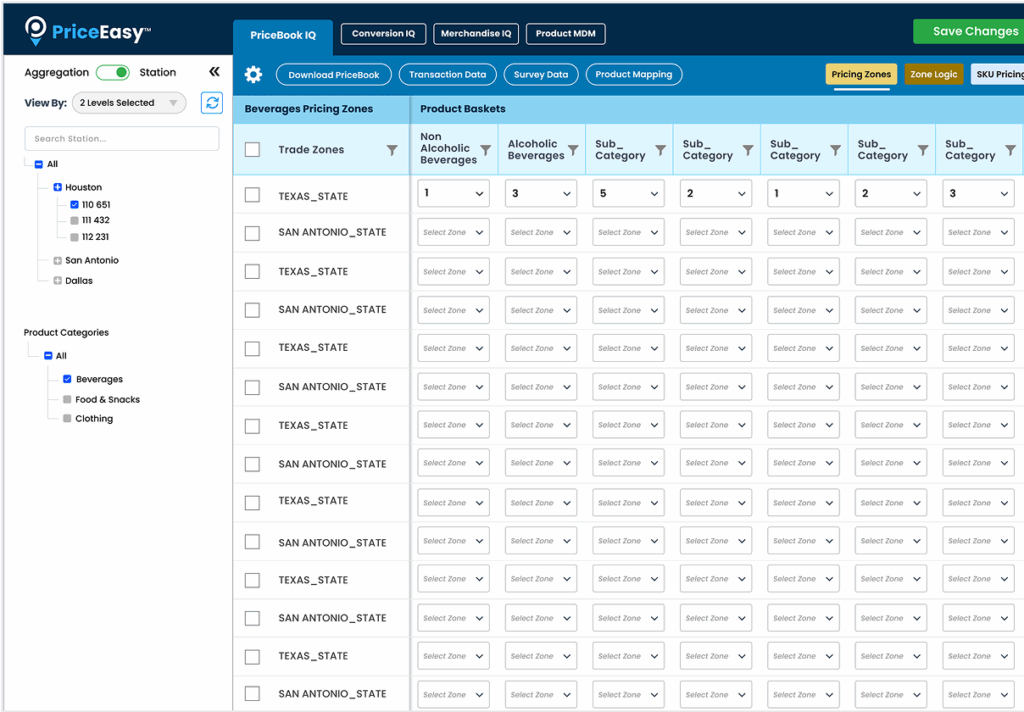This screenshot has width=1024, height=712.
Task: Check the 112 231 station checkbox
Action: click(x=74, y=237)
